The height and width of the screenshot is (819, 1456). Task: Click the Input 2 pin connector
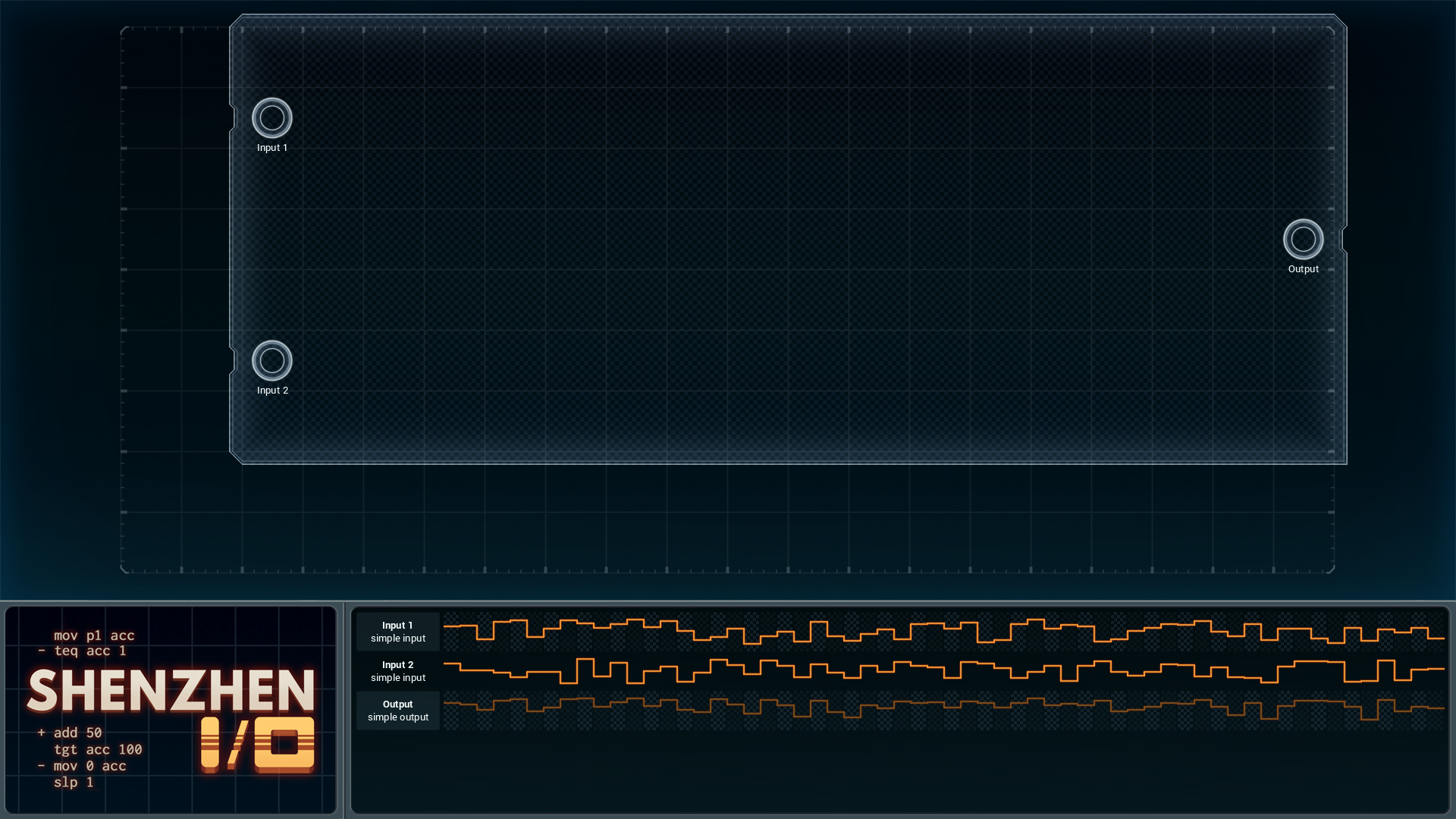click(271, 361)
